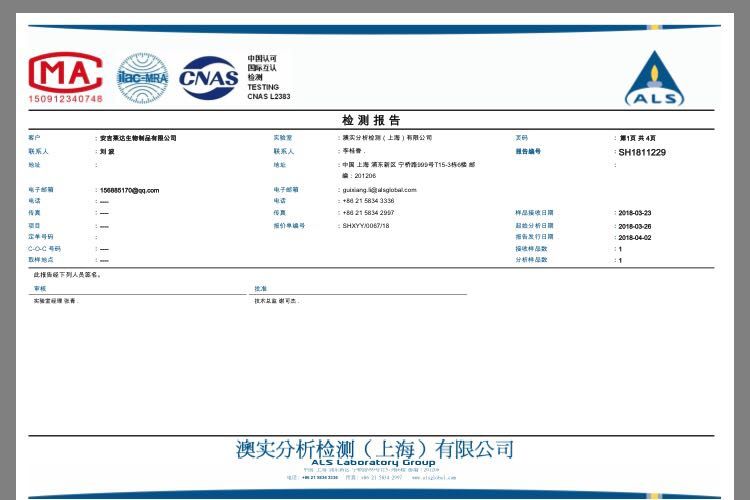Select lab email guixiang.li@alsglobal.com
The image size is (750, 500).
click(379, 190)
